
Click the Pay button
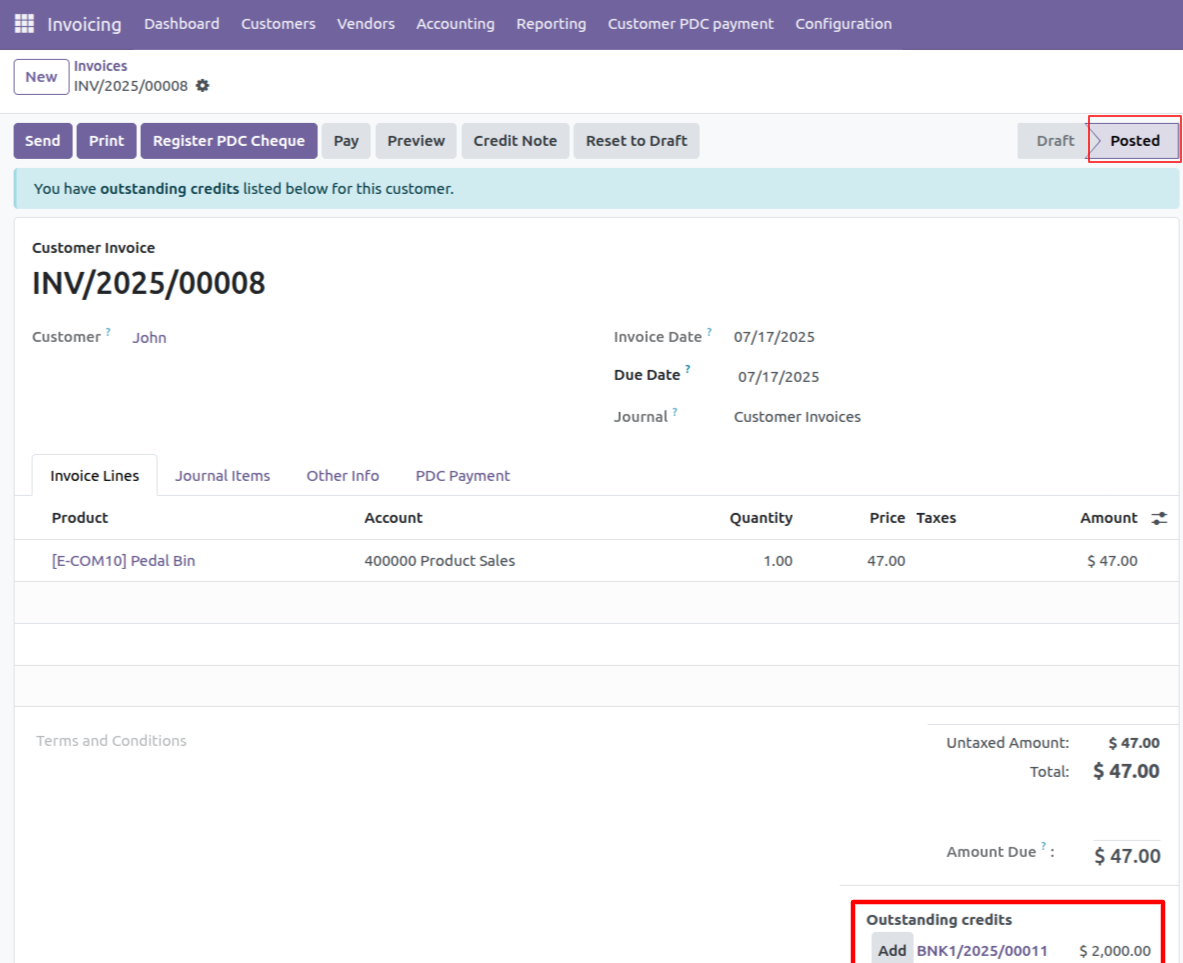pyautogui.click(x=346, y=141)
